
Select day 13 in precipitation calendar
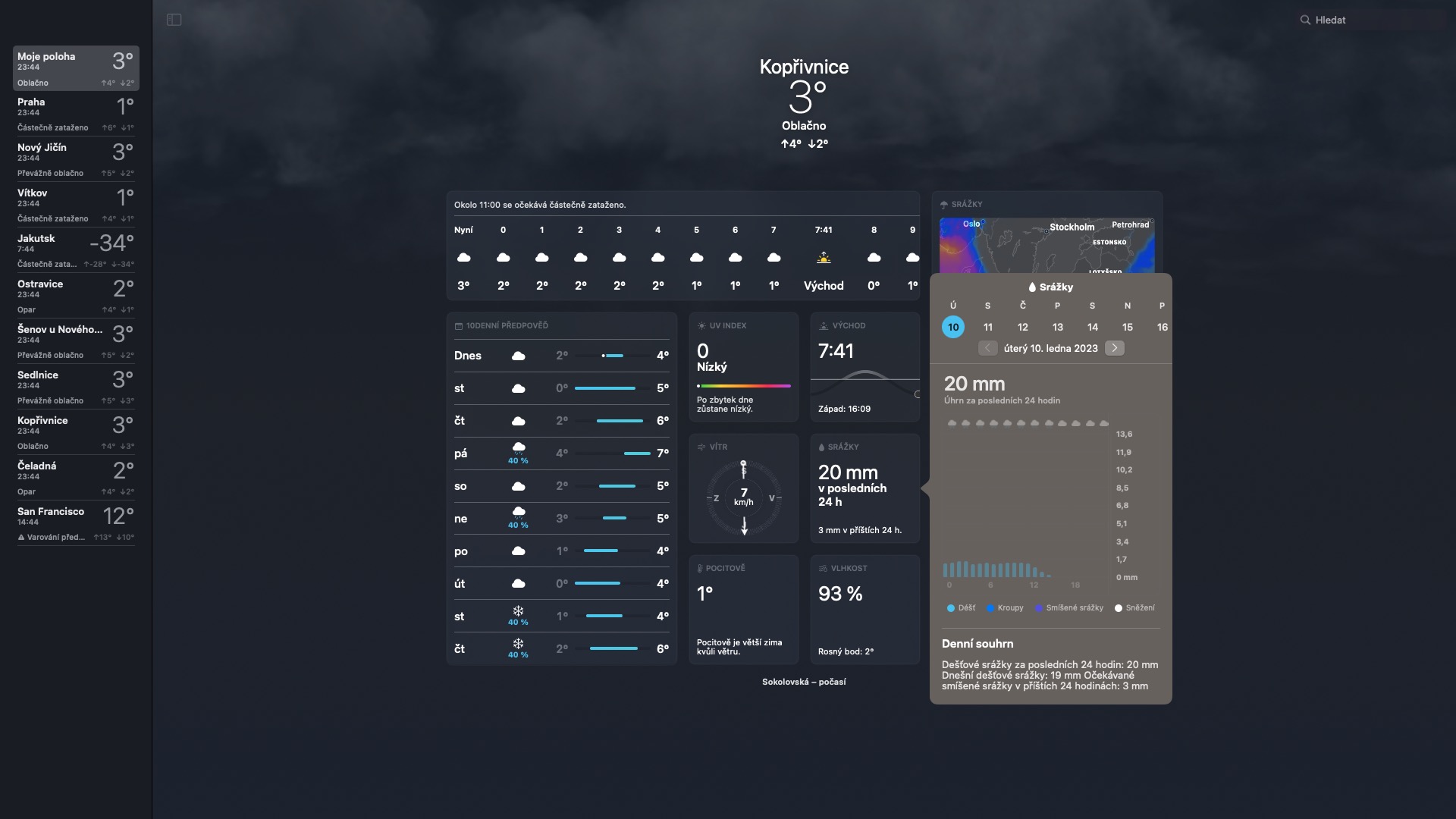click(1058, 327)
